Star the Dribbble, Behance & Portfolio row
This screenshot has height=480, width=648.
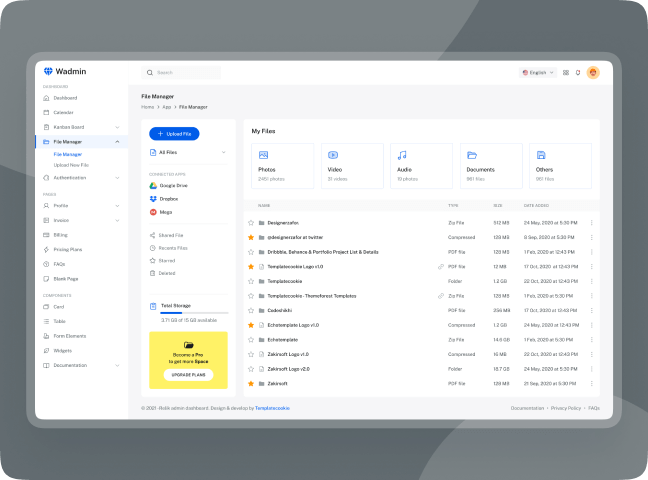pos(251,252)
